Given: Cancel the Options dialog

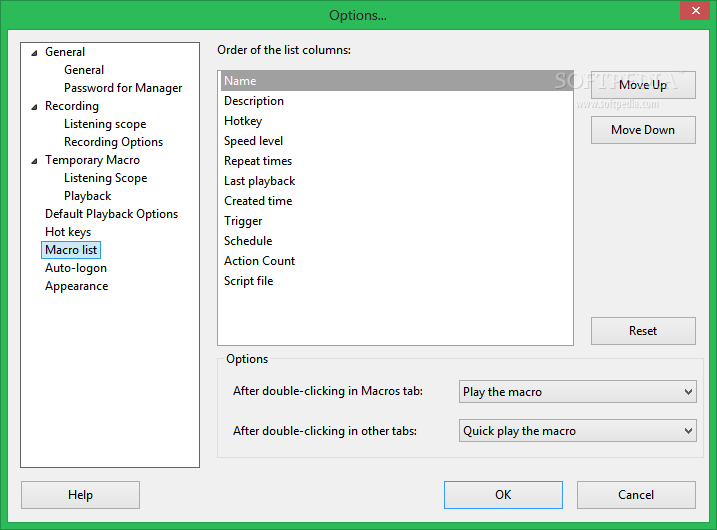Looking at the screenshot, I should [x=636, y=495].
